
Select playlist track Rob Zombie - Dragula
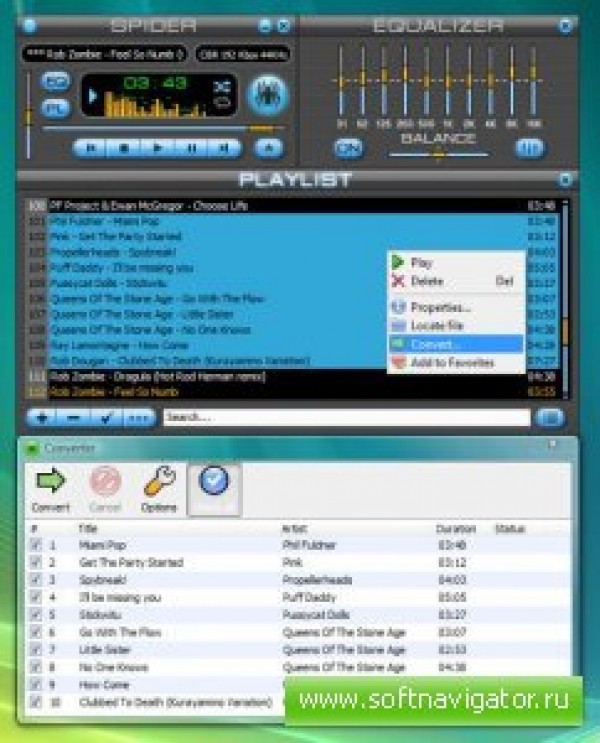coord(292,377)
